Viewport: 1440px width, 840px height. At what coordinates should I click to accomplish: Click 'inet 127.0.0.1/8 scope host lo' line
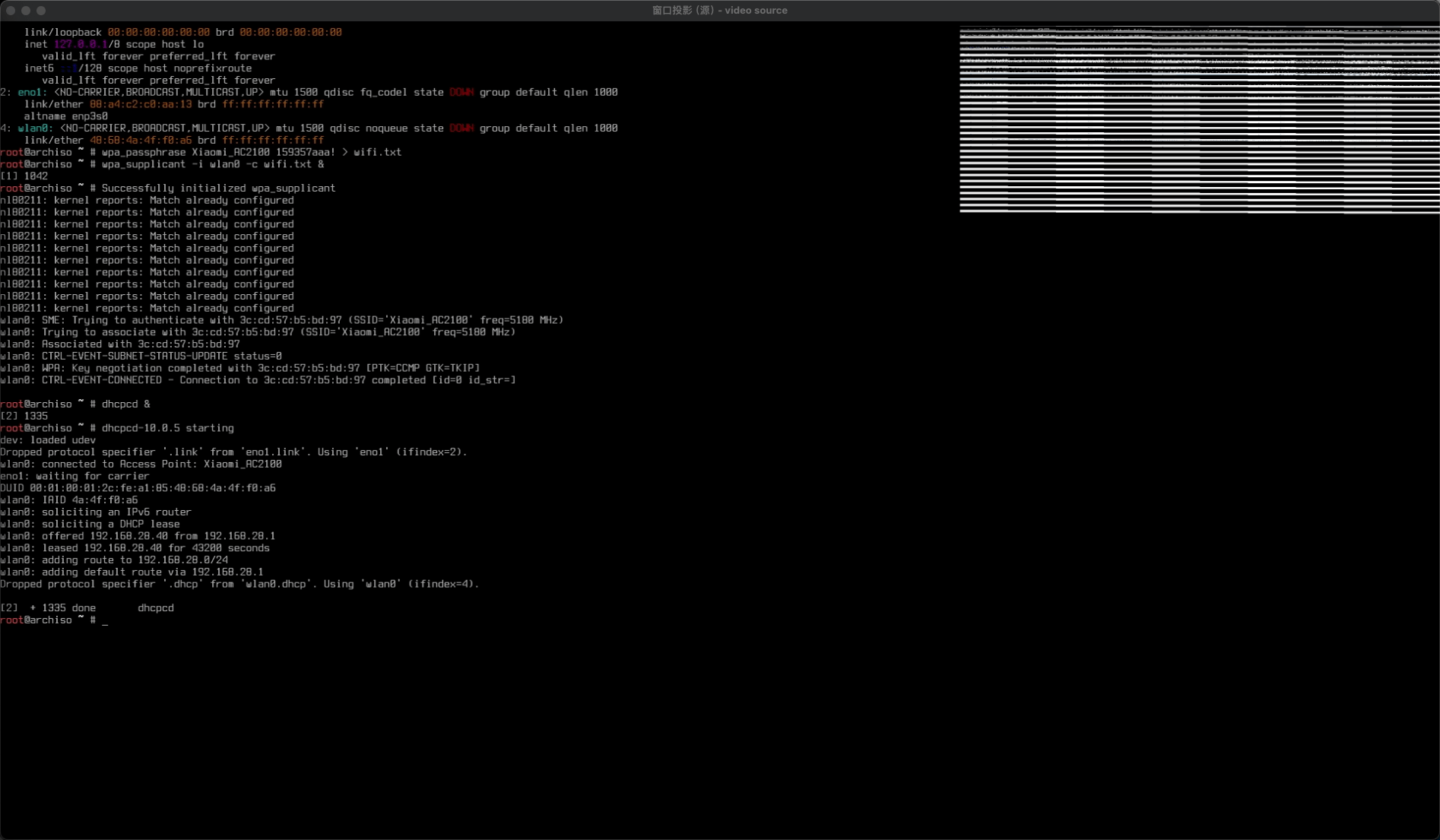[113, 44]
